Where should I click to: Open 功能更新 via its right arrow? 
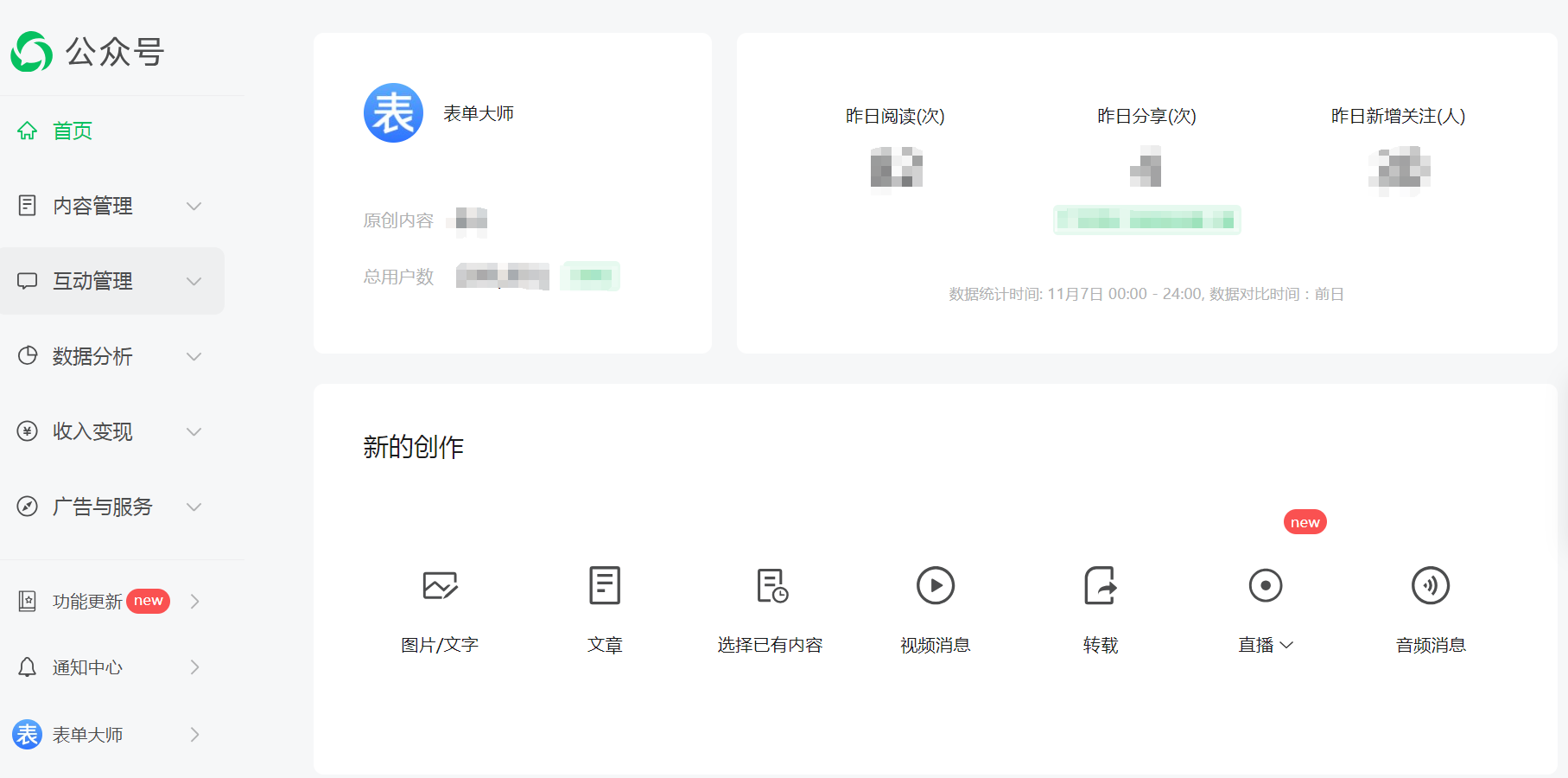(194, 601)
